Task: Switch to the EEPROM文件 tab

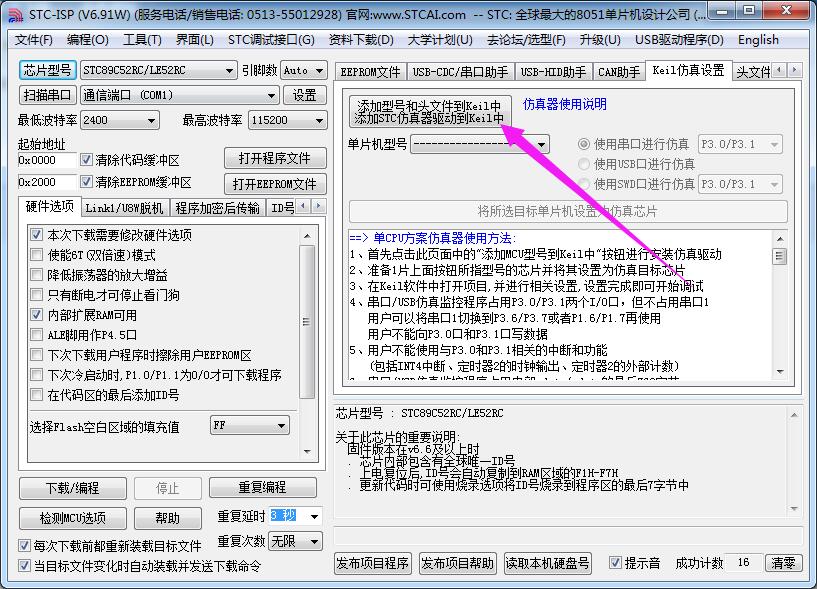Action: [x=370, y=72]
